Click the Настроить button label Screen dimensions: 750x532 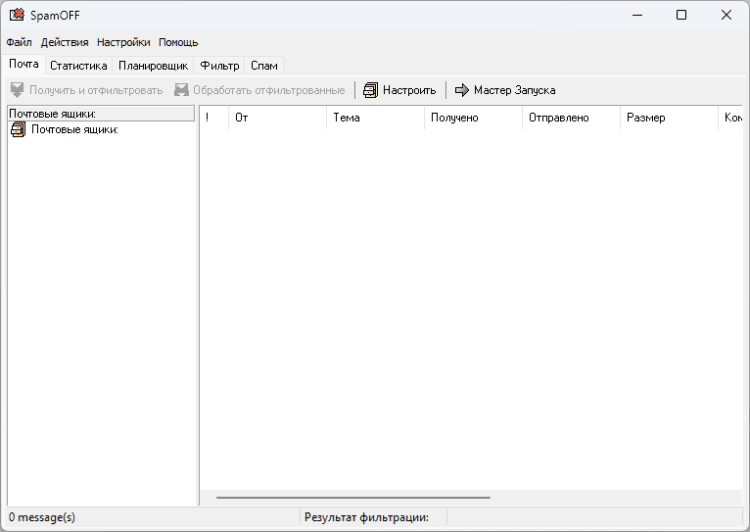[x=409, y=90]
